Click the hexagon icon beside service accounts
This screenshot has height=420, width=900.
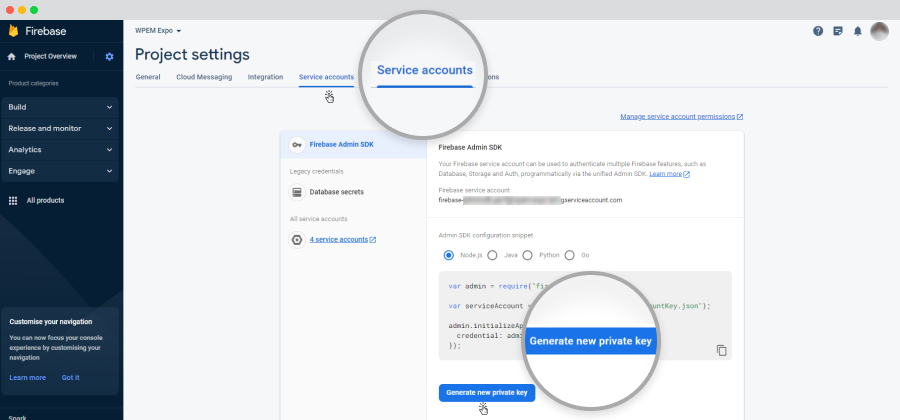click(x=297, y=240)
